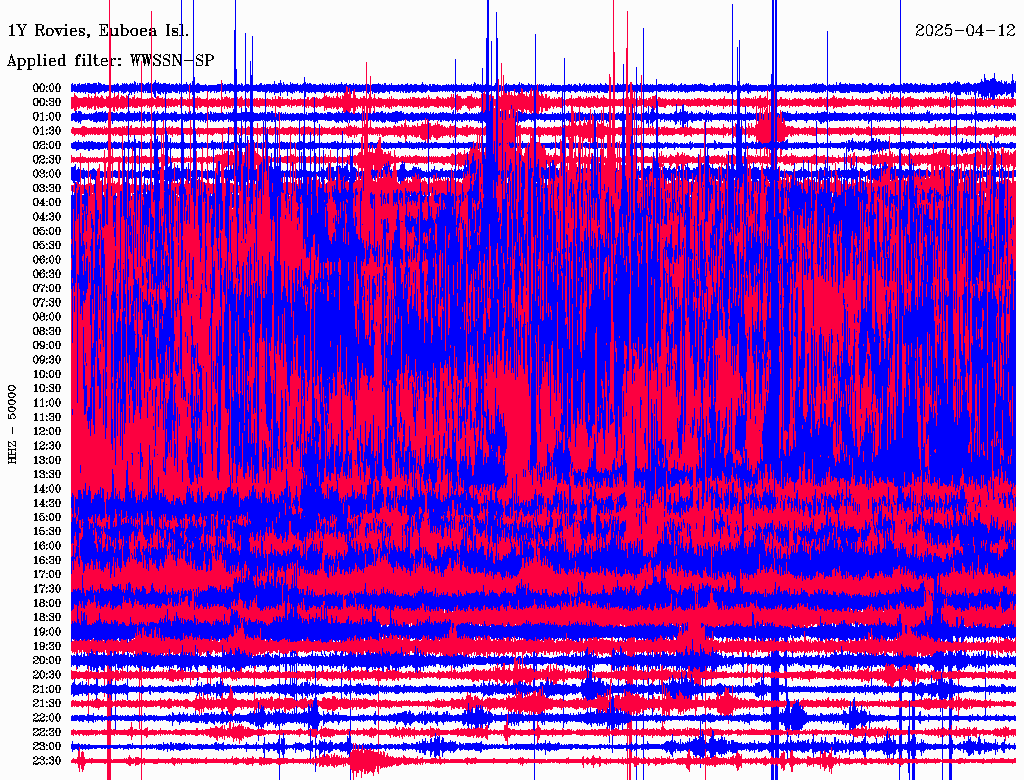This screenshot has width=1024, height=780.
Task: Pick the 04:30 time row label
Action: pyautogui.click(x=47, y=217)
